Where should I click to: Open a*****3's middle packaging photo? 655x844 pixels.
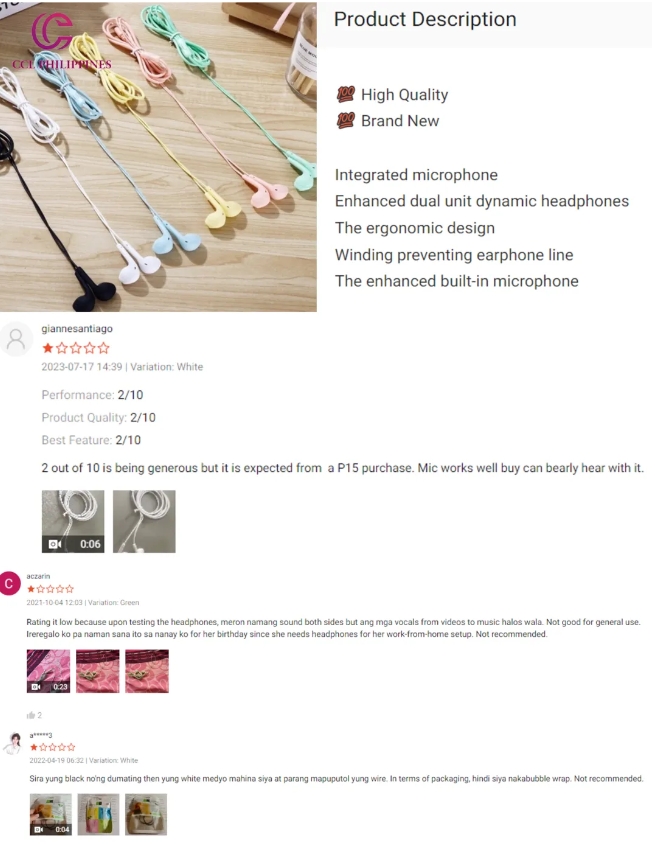pos(98,814)
